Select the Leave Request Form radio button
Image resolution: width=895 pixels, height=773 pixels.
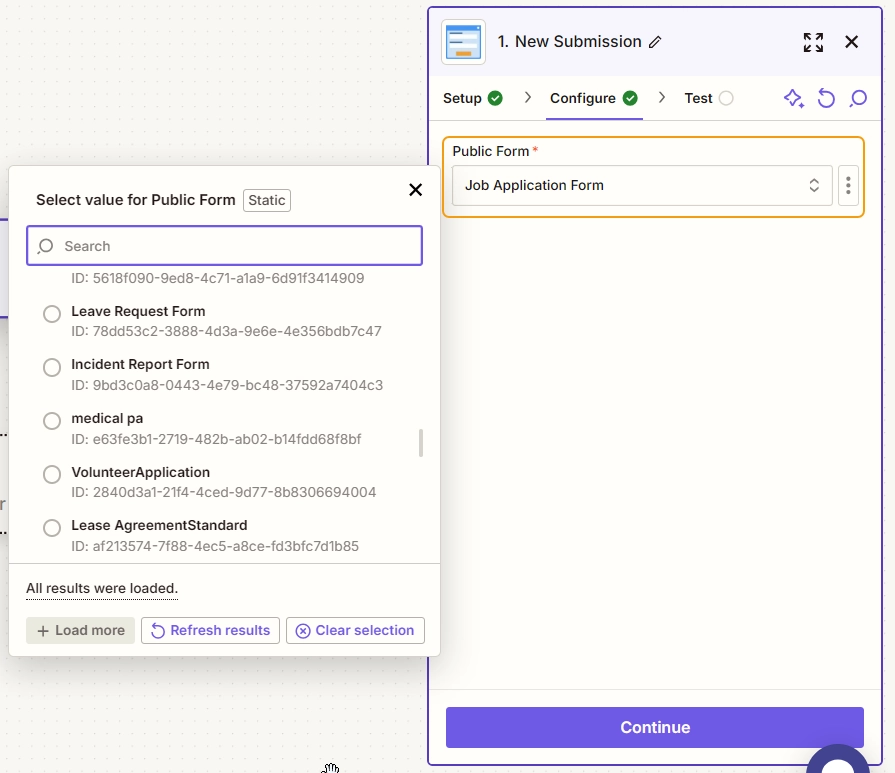click(x=52, y=313)
